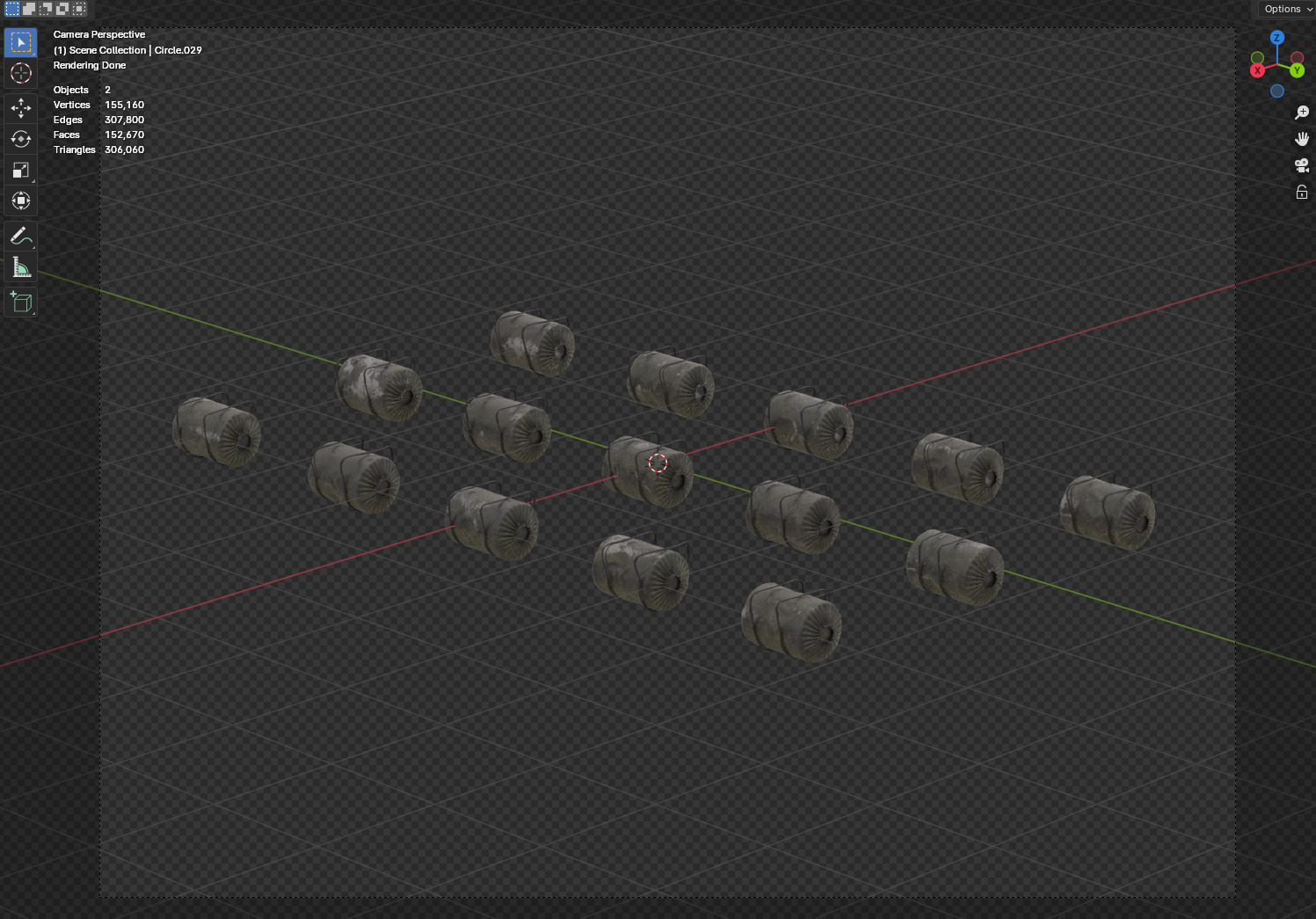Click the '(1) Scene Collection' text
Screen dimensions: 1316x919
click(x=99, y=50)
